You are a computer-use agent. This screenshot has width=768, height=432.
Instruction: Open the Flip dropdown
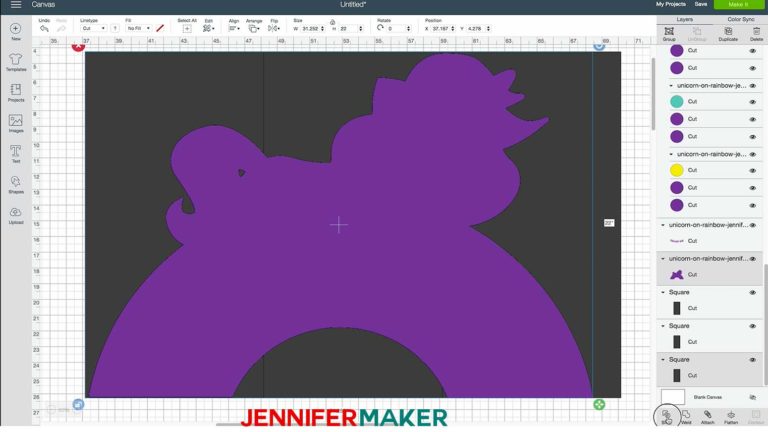(x=274, y=28)
